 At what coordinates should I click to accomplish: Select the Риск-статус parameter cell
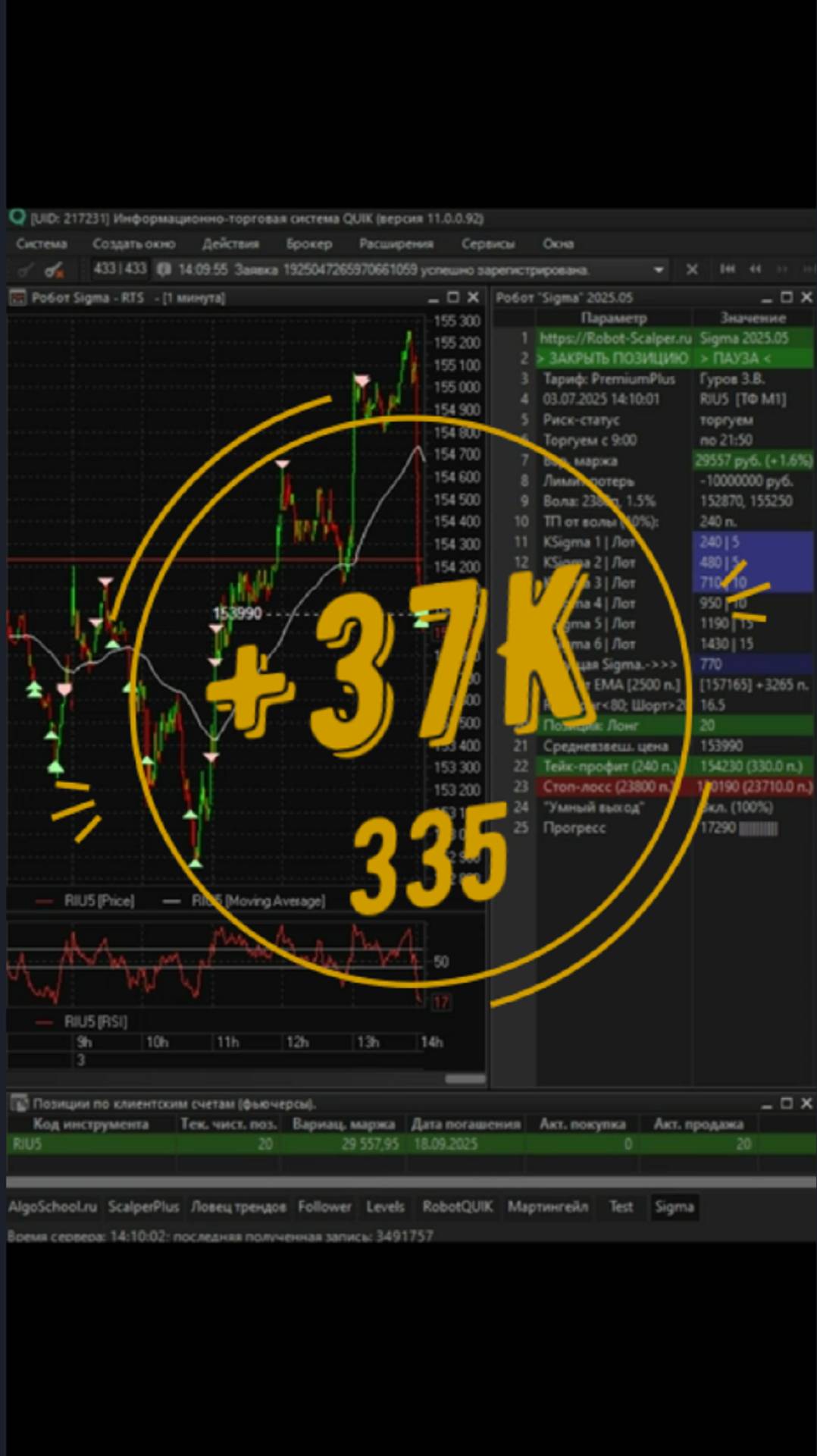[615, 419]
